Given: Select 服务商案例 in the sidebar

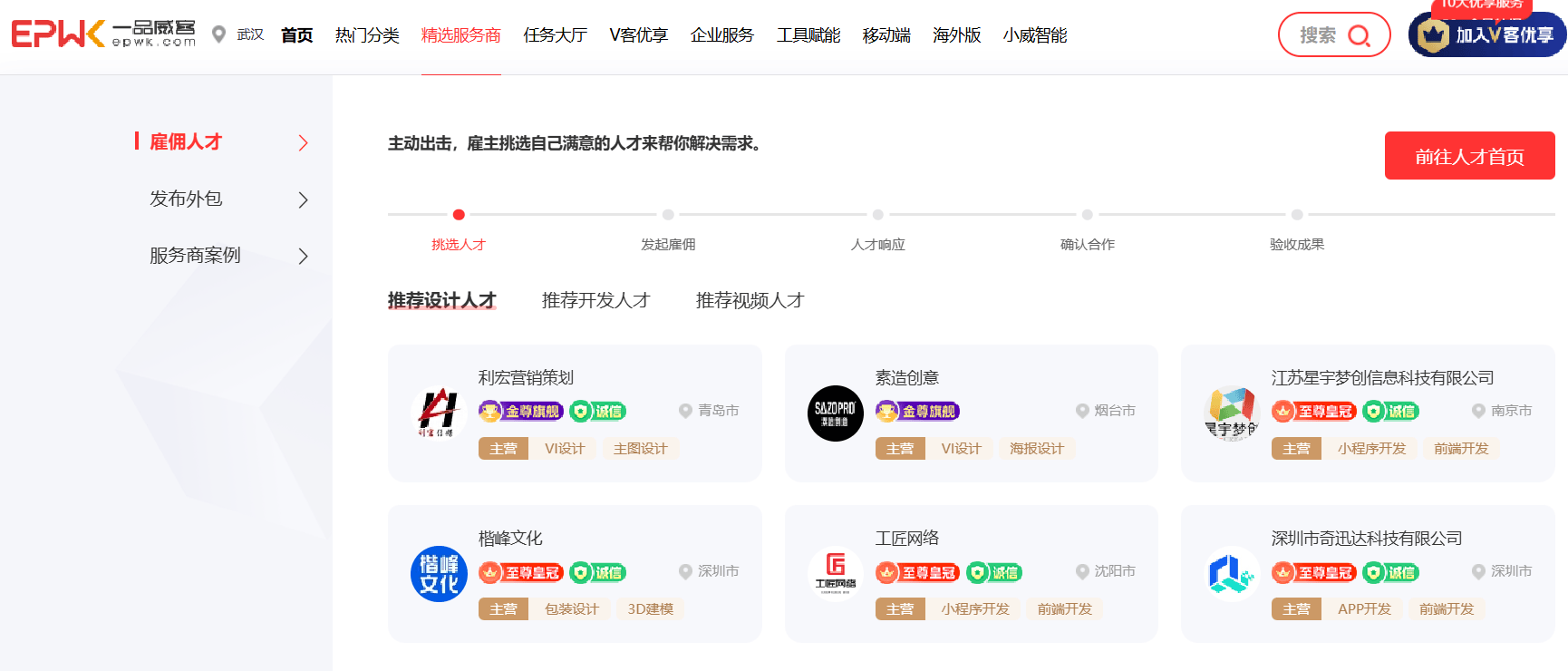Looking at the screenshot, I should pos(195,255).
